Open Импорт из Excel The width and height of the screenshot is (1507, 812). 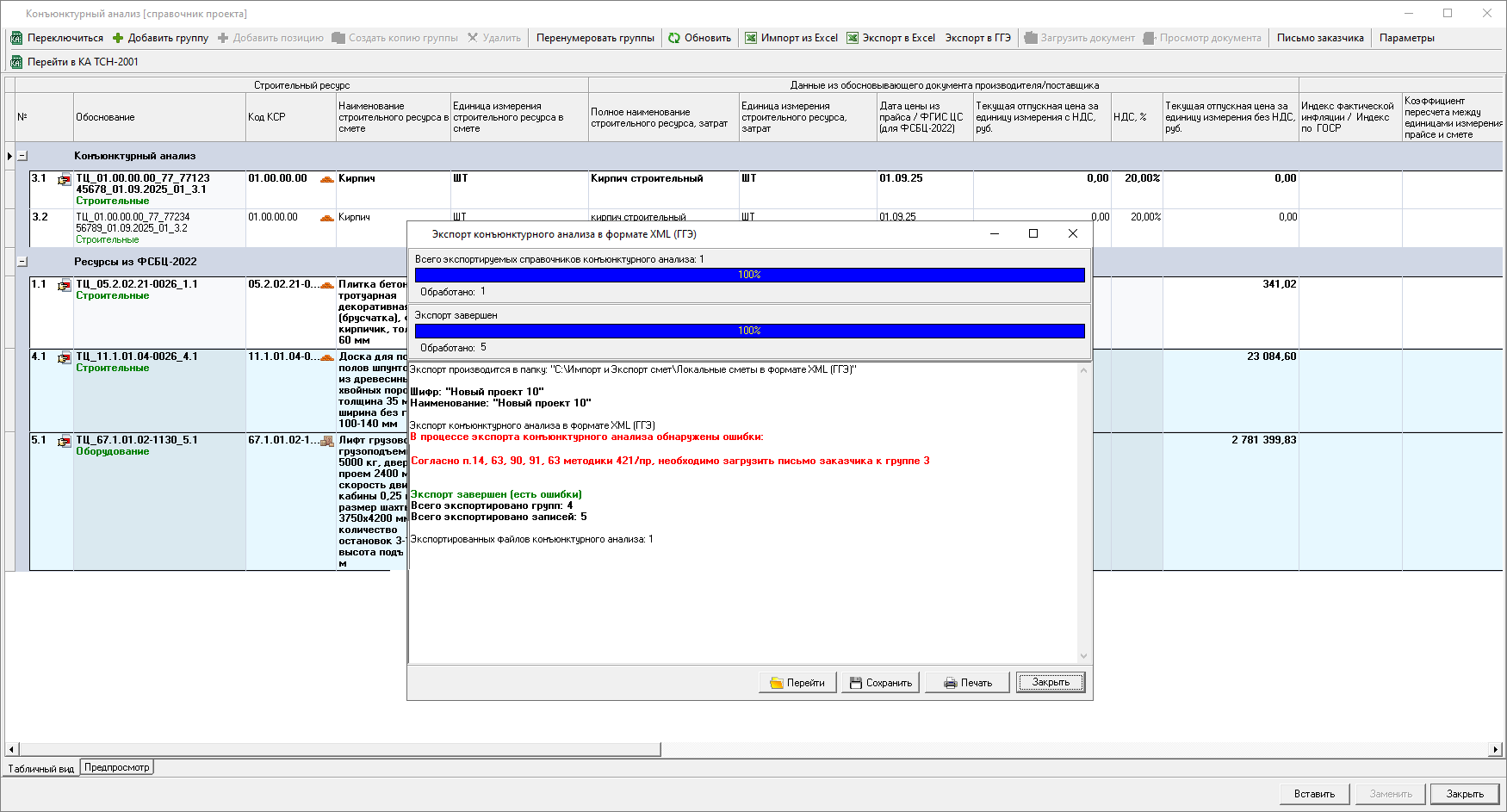751,38
